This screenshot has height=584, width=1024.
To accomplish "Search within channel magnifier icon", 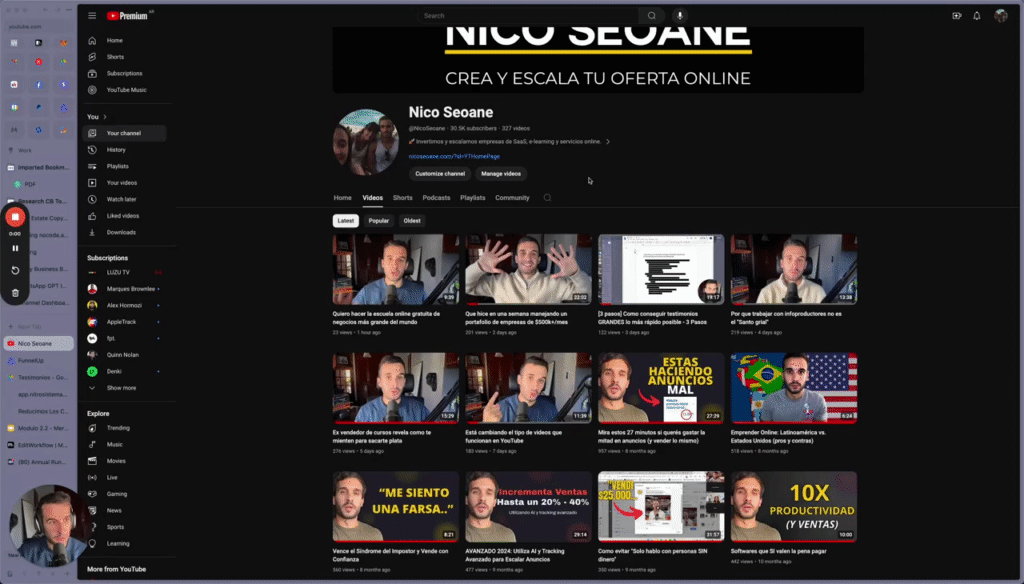I will tap(547, 197).
